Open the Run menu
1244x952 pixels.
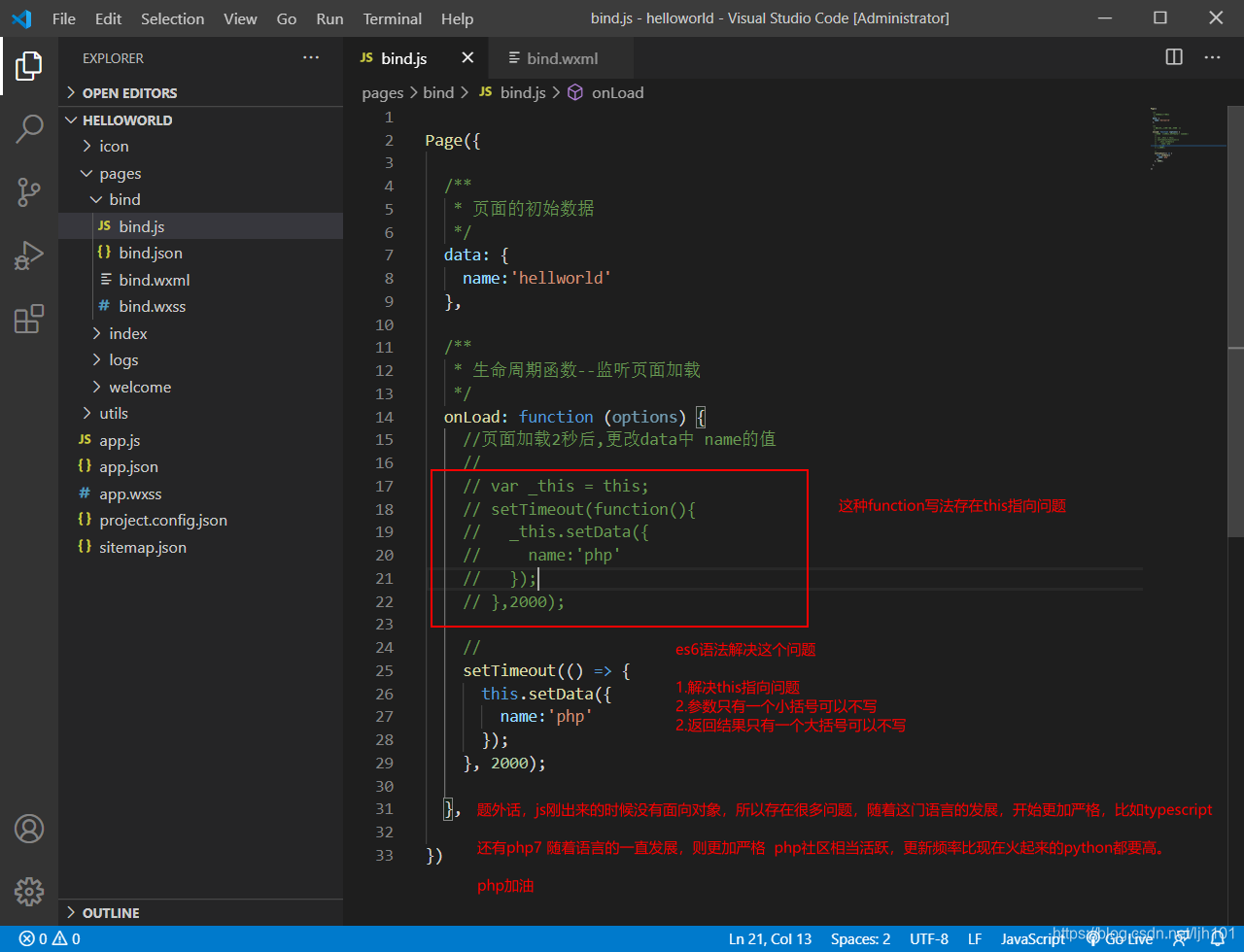tap(329, 18)
